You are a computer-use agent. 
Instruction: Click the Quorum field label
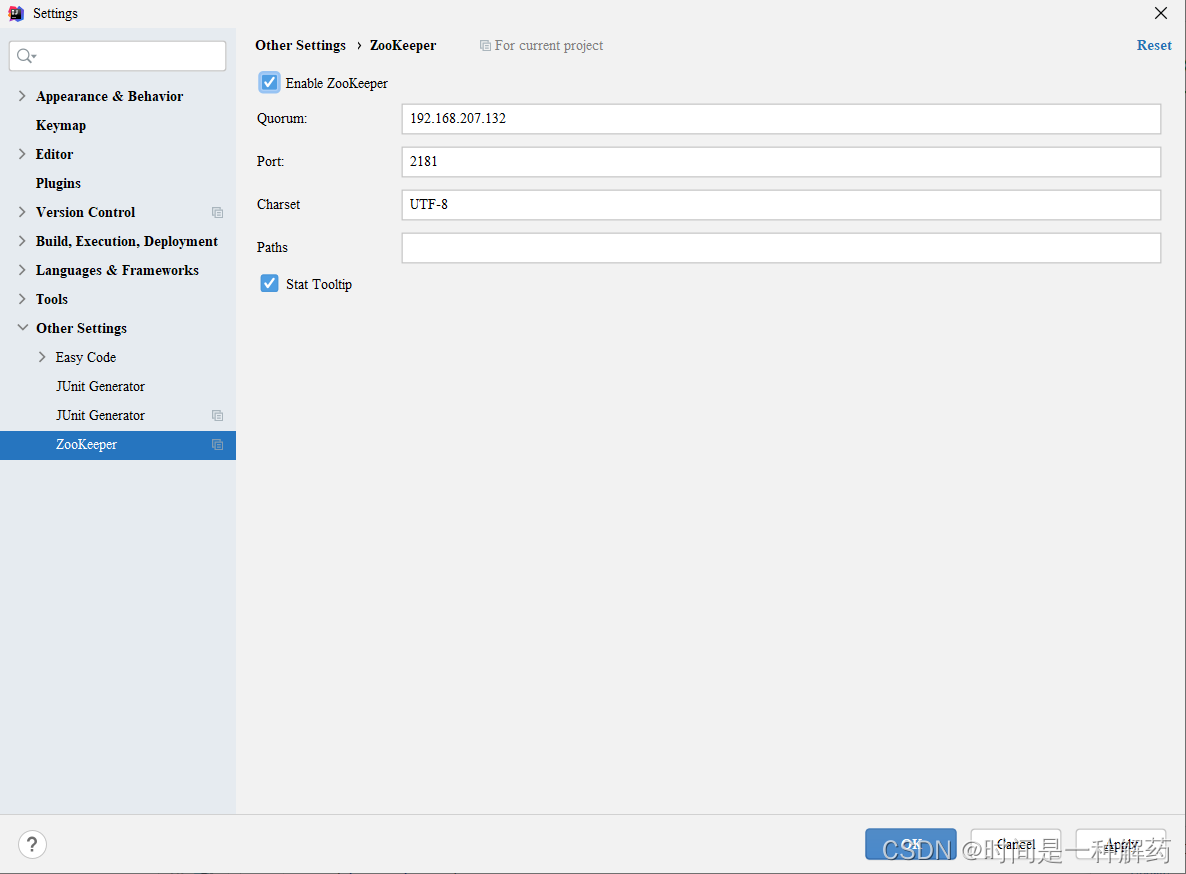pos(281,119)
